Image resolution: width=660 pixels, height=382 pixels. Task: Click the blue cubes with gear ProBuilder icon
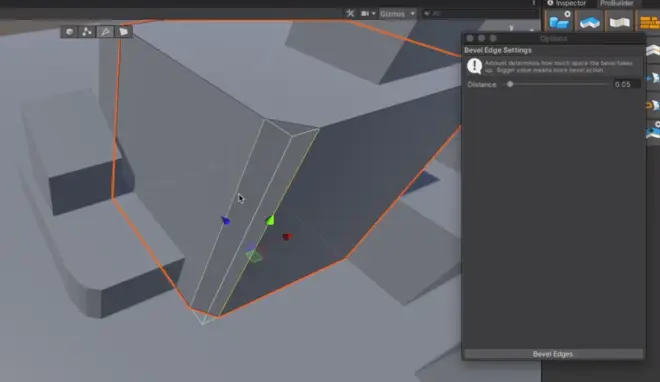coord(559,20)
